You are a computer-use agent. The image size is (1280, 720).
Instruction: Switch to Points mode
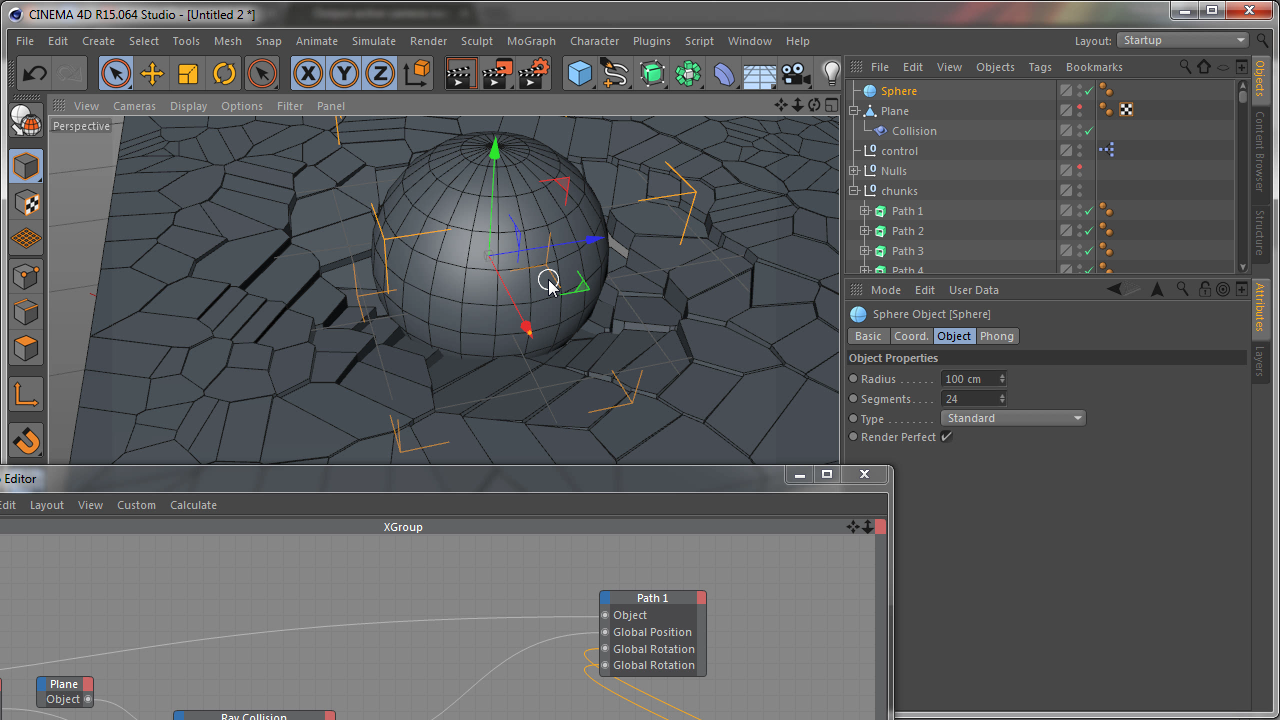pyautogui.click(x=26, y=276)
